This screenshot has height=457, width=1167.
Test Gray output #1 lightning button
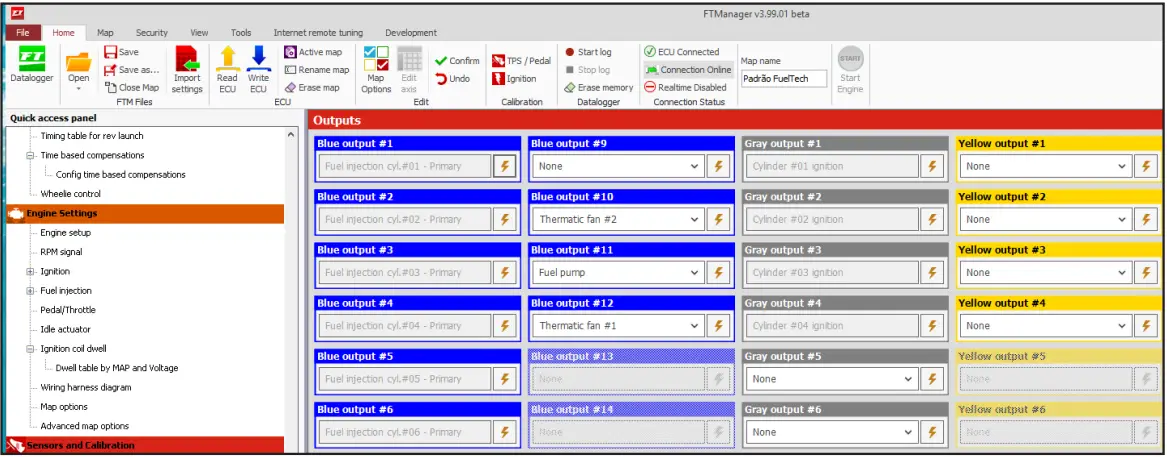pos(931,166)
